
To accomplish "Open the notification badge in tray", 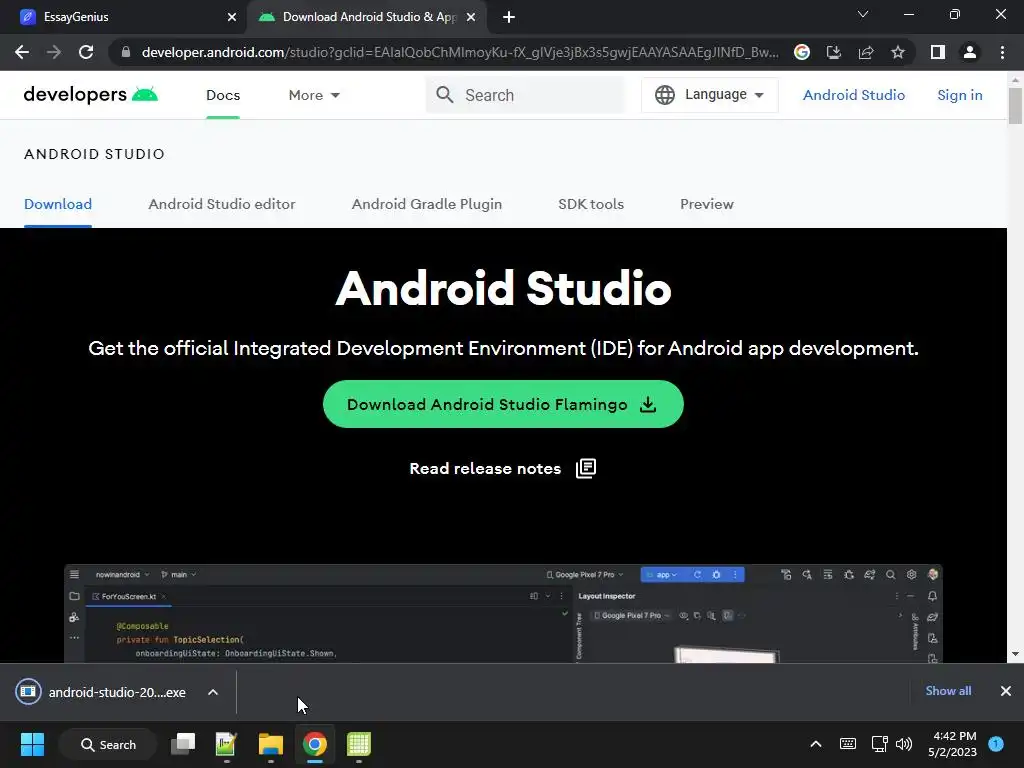I will 996,744.
